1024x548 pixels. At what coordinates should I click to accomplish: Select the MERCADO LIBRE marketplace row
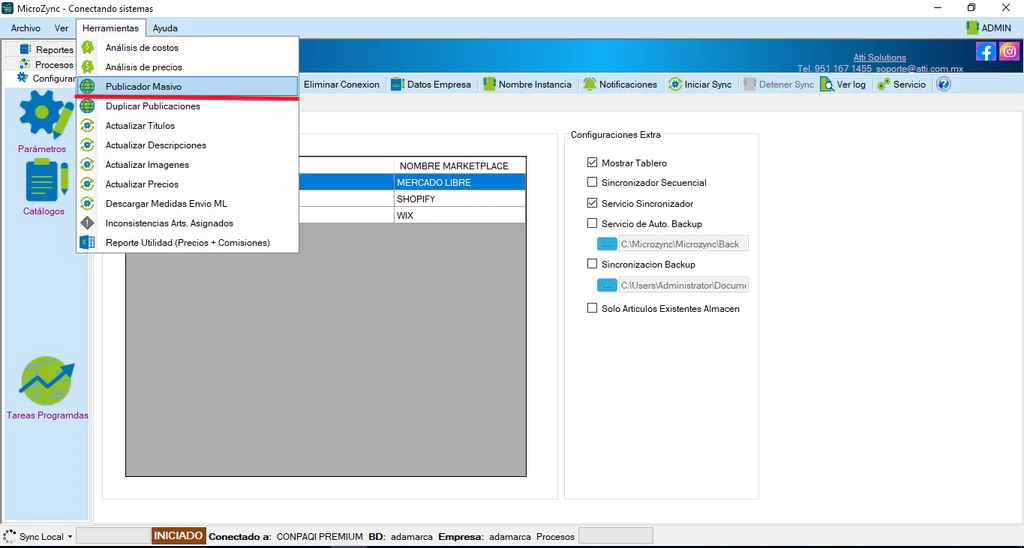point(325,182)
